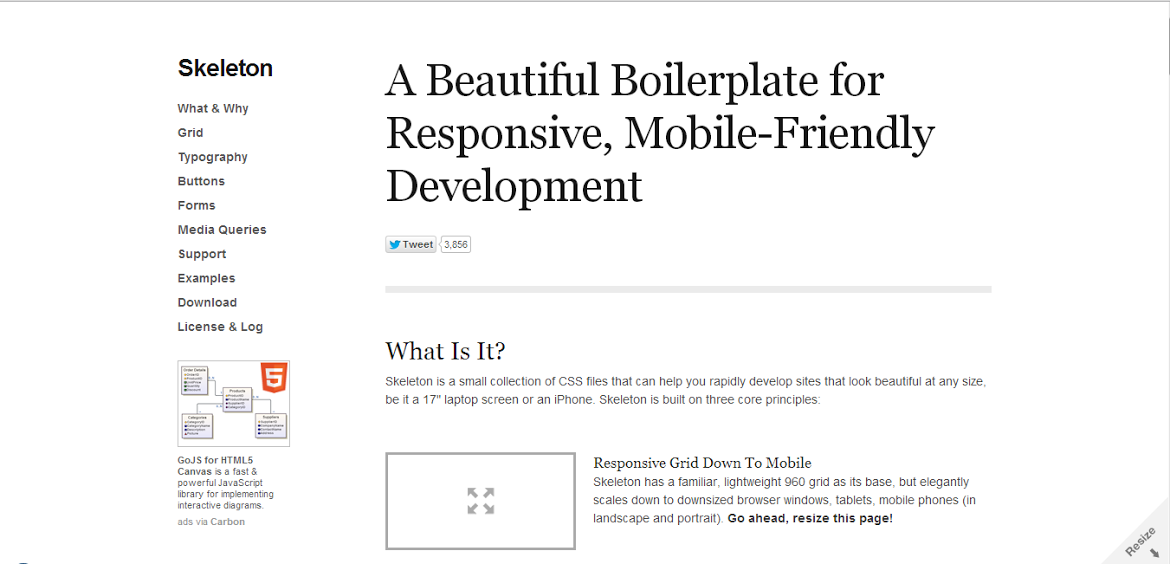The image size is (1170, 564).
Task: Click the page main headline text
Action: coord(660,134)
